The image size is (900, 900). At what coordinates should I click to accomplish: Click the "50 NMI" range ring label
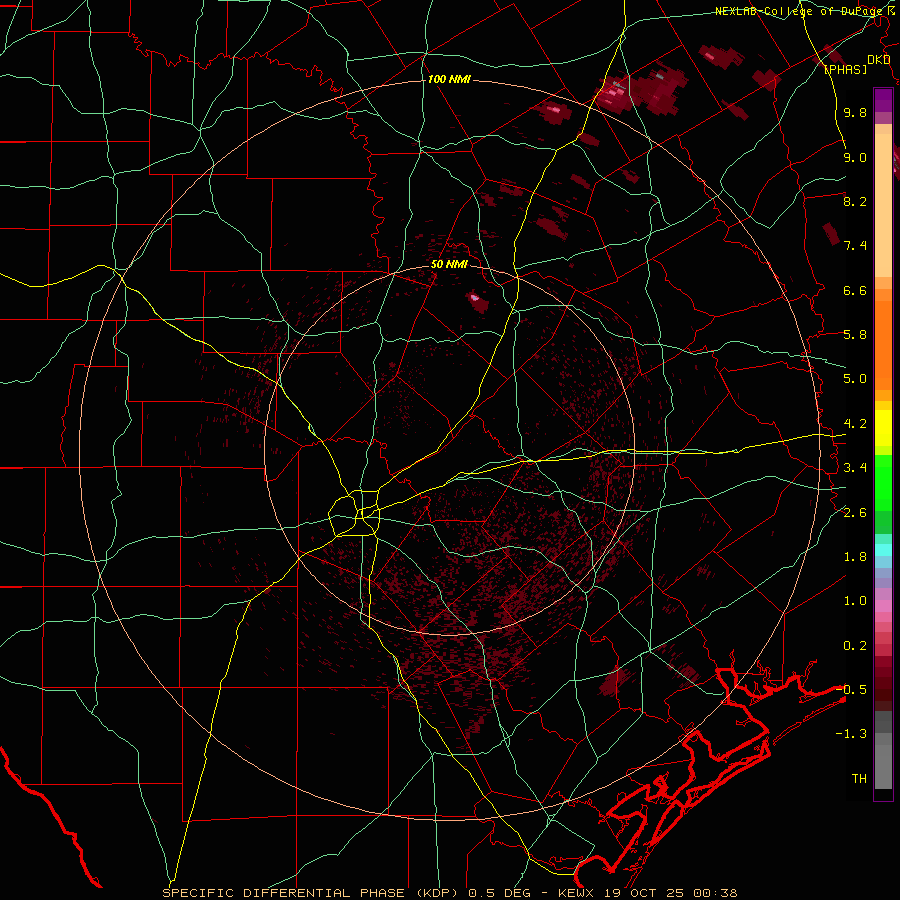point(449,264)
